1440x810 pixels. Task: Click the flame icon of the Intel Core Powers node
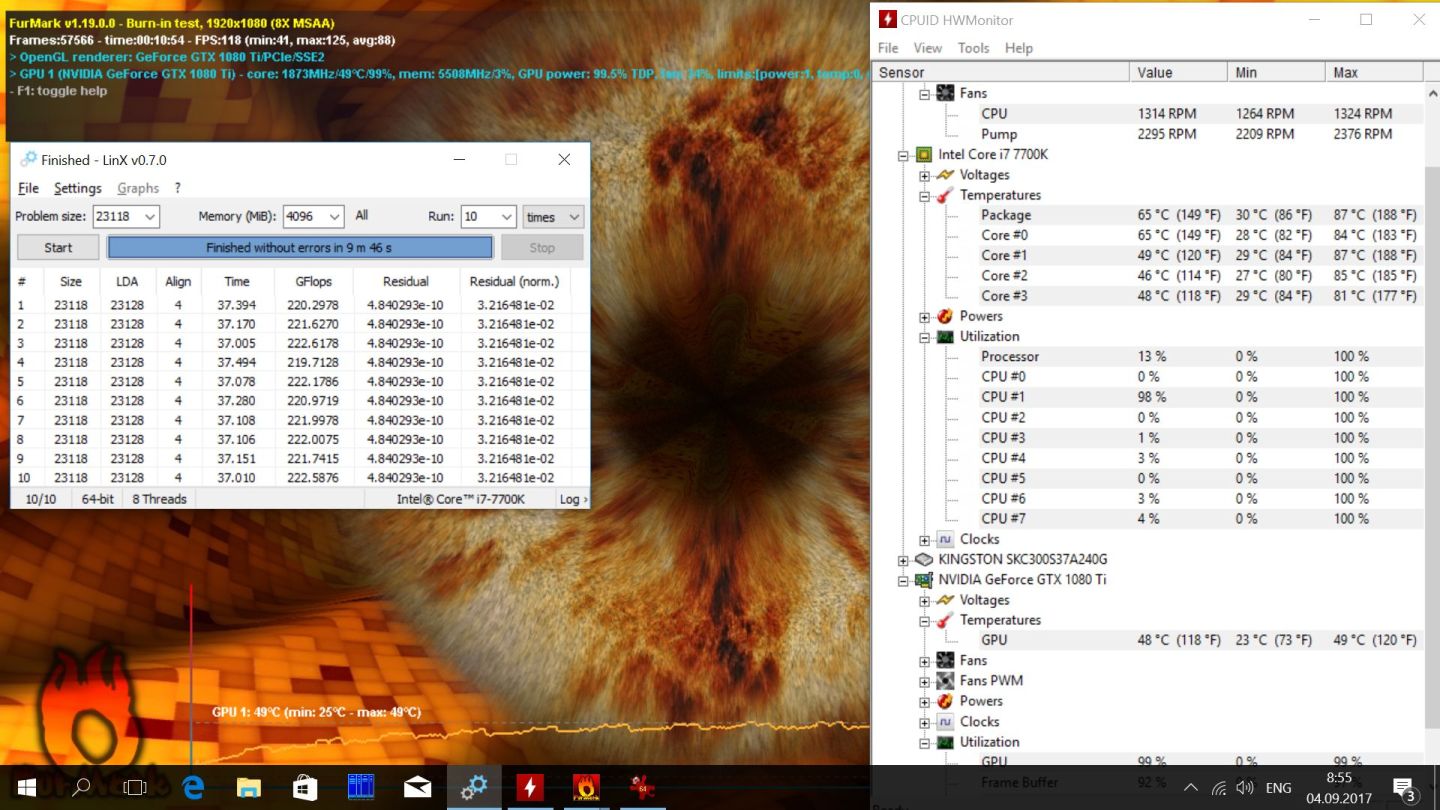945,316
